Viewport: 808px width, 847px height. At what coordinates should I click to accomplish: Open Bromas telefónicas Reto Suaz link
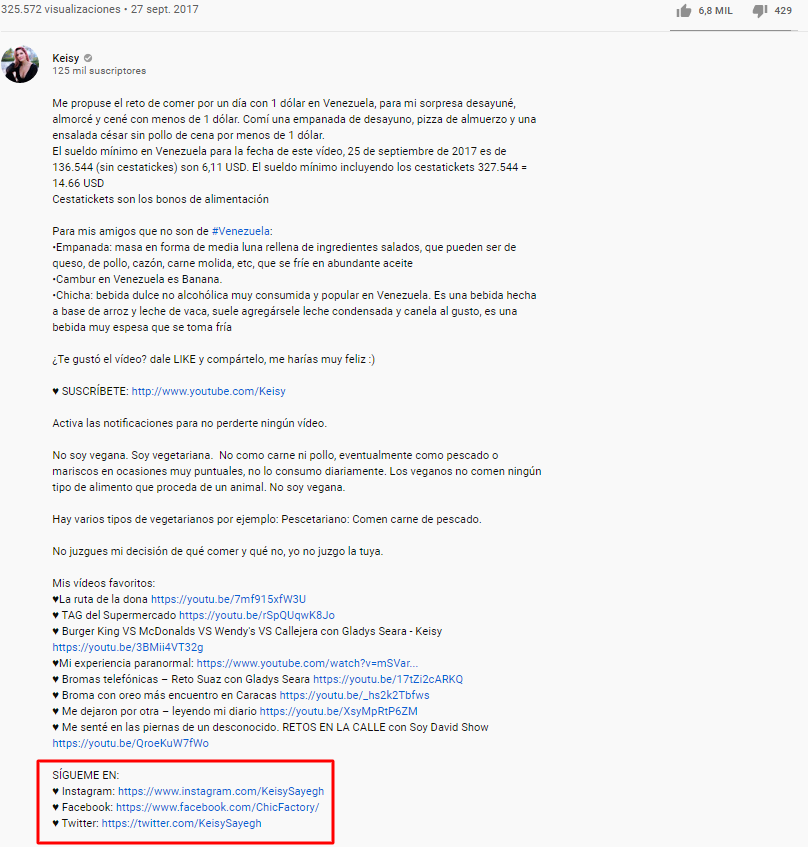click(388, 679)
